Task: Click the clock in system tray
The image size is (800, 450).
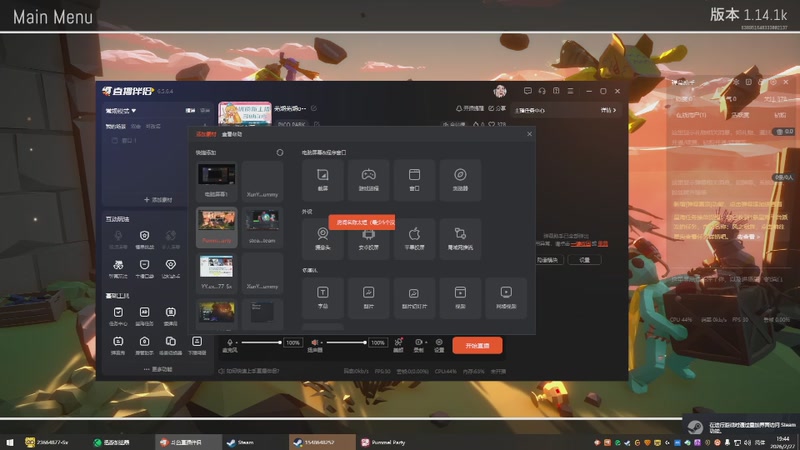Action: coord(782,442)
